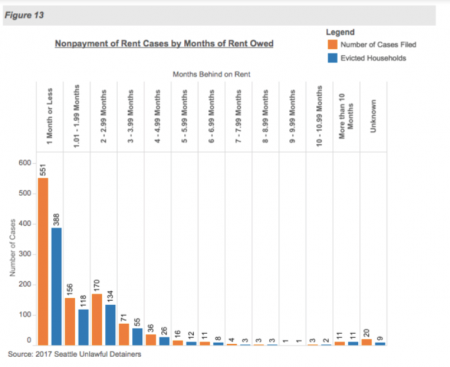This screenshot has width=450, height=367.
Task: Click the blue bar labeled 388
Action: tap(56, 286)
